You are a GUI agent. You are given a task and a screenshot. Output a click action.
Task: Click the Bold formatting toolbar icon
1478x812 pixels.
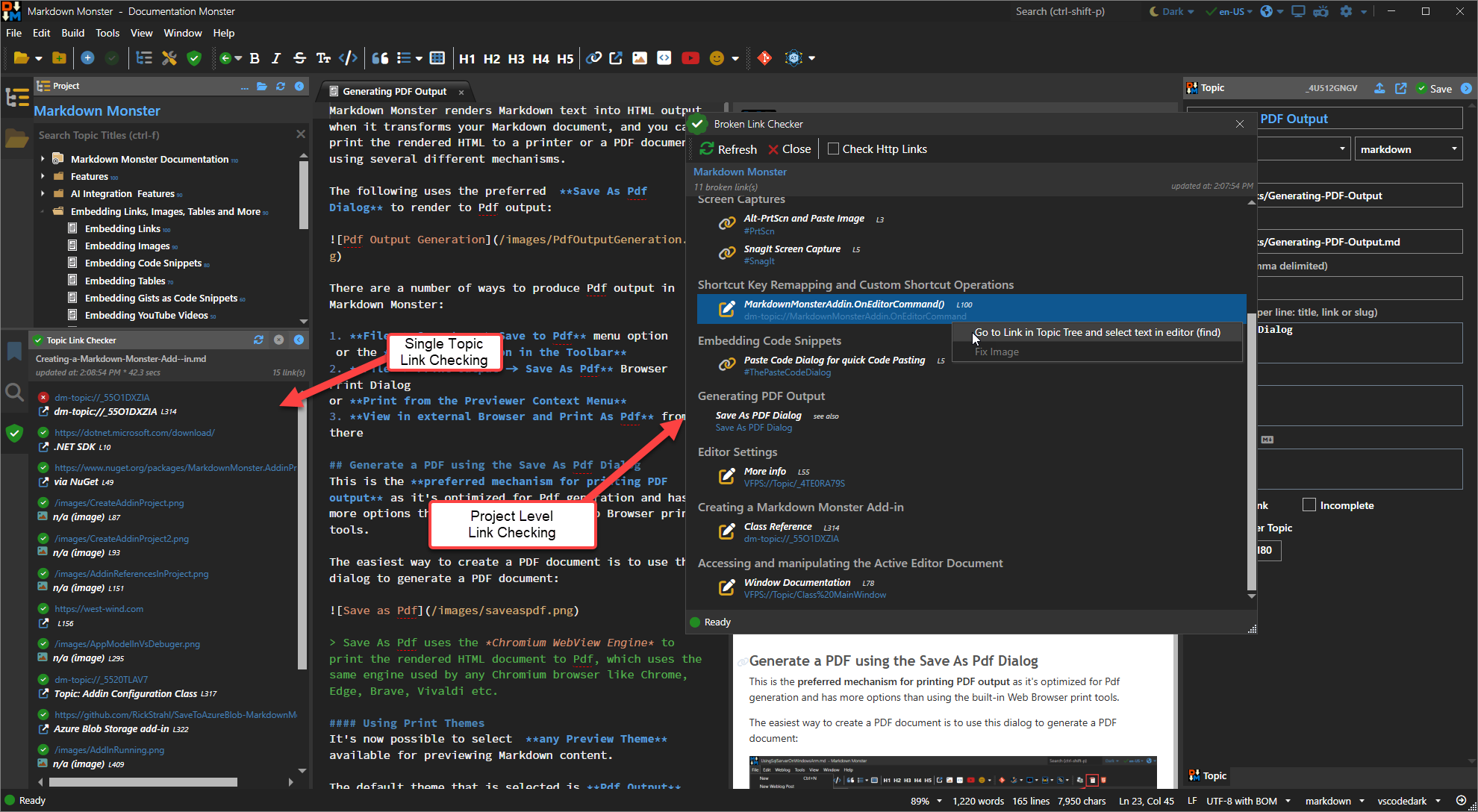click(x=255, y=58)
